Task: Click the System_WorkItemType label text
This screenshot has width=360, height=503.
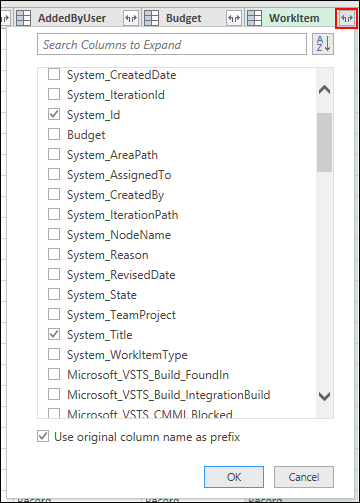Action: [127, 355]
